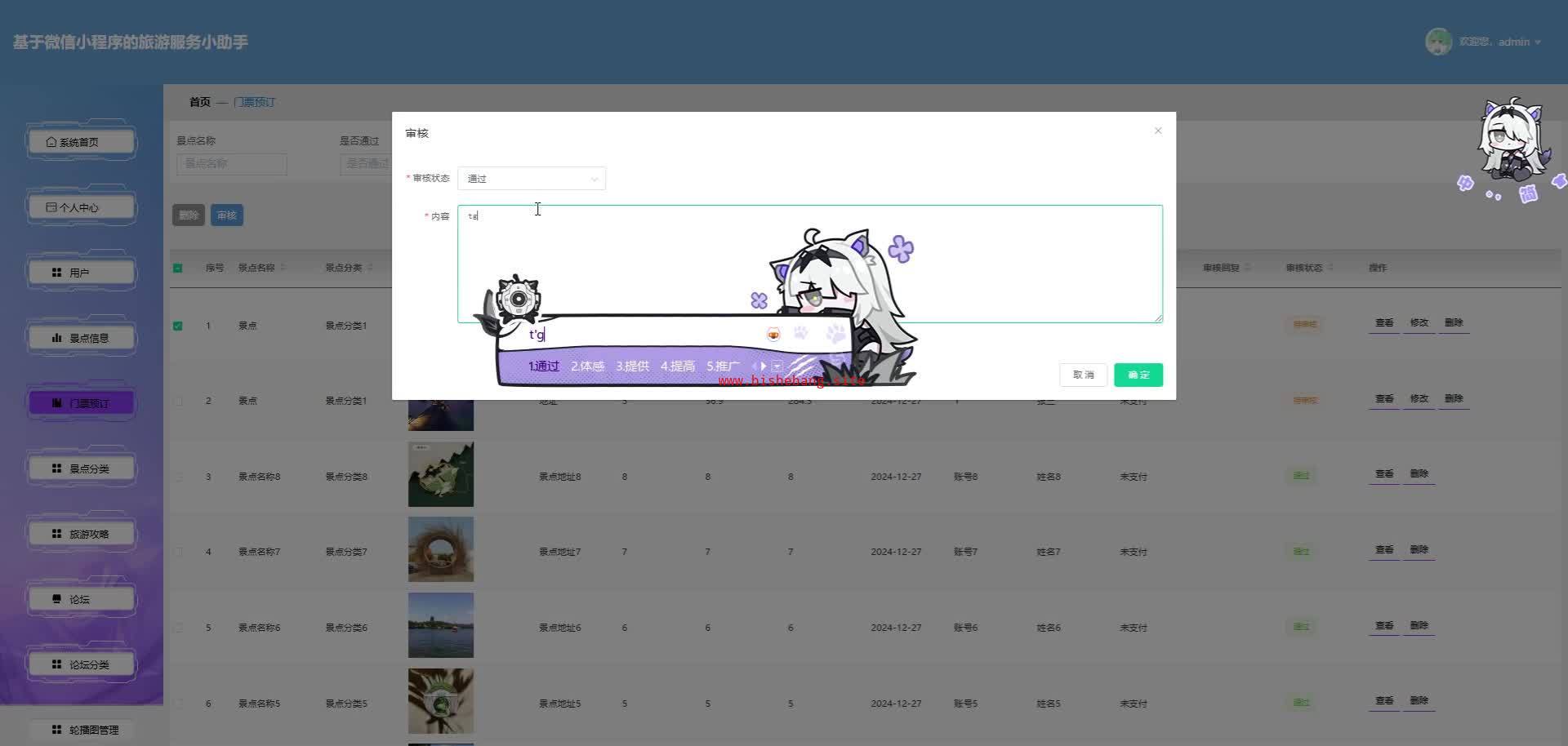Click the 审核 button above the table

point(227,215)
